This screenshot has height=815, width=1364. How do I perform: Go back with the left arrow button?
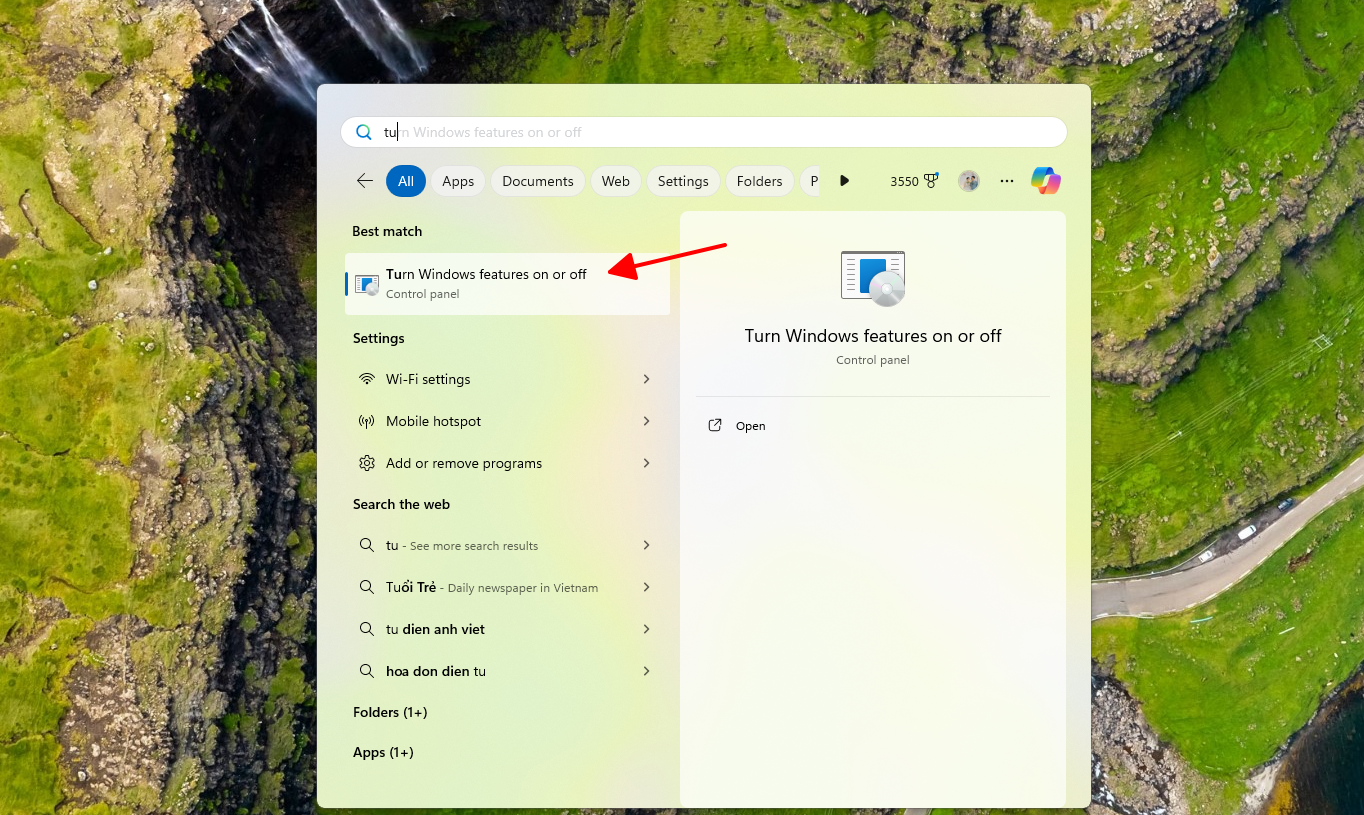365,181
